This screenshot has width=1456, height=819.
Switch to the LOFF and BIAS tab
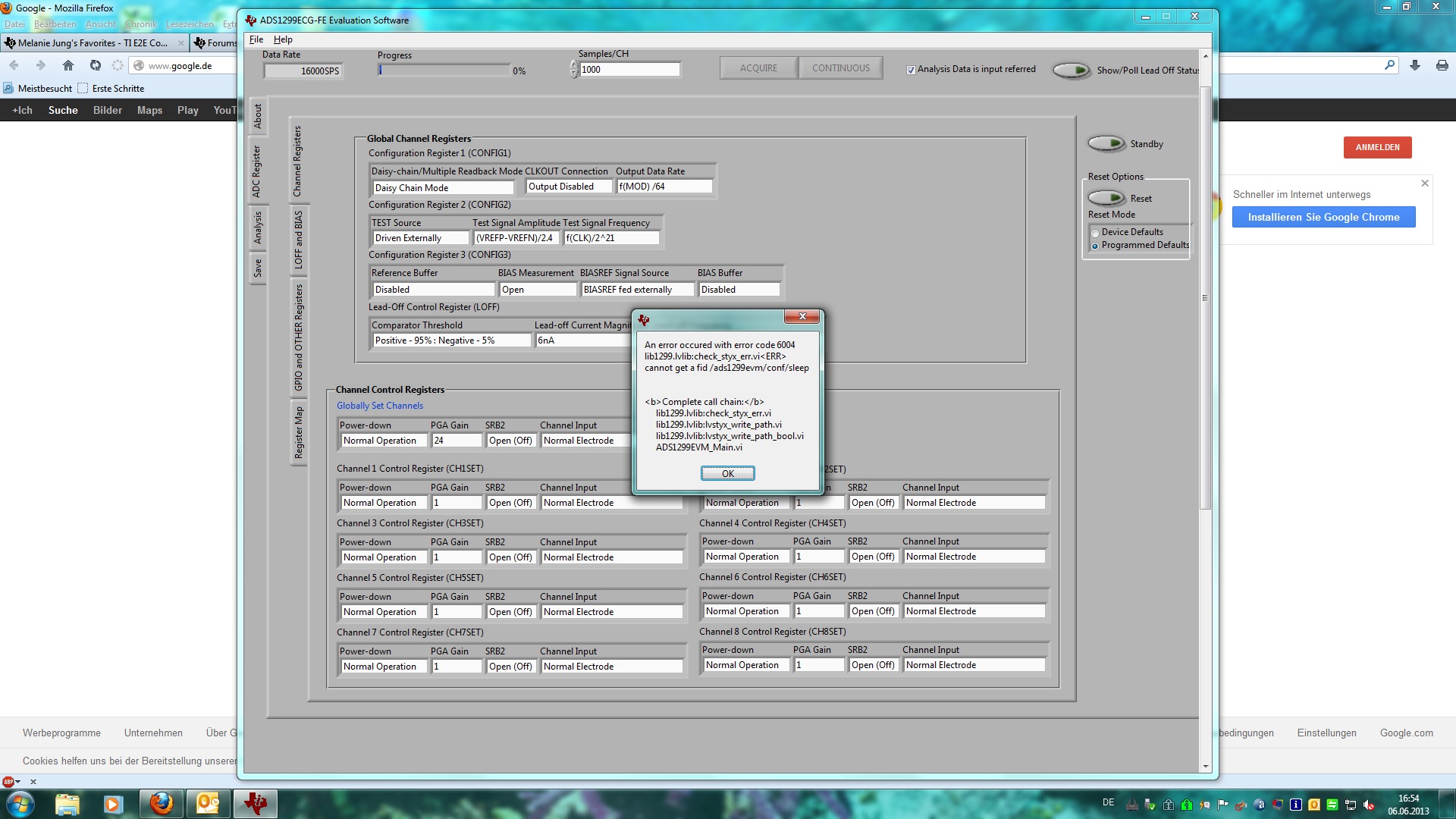point(298,240)
